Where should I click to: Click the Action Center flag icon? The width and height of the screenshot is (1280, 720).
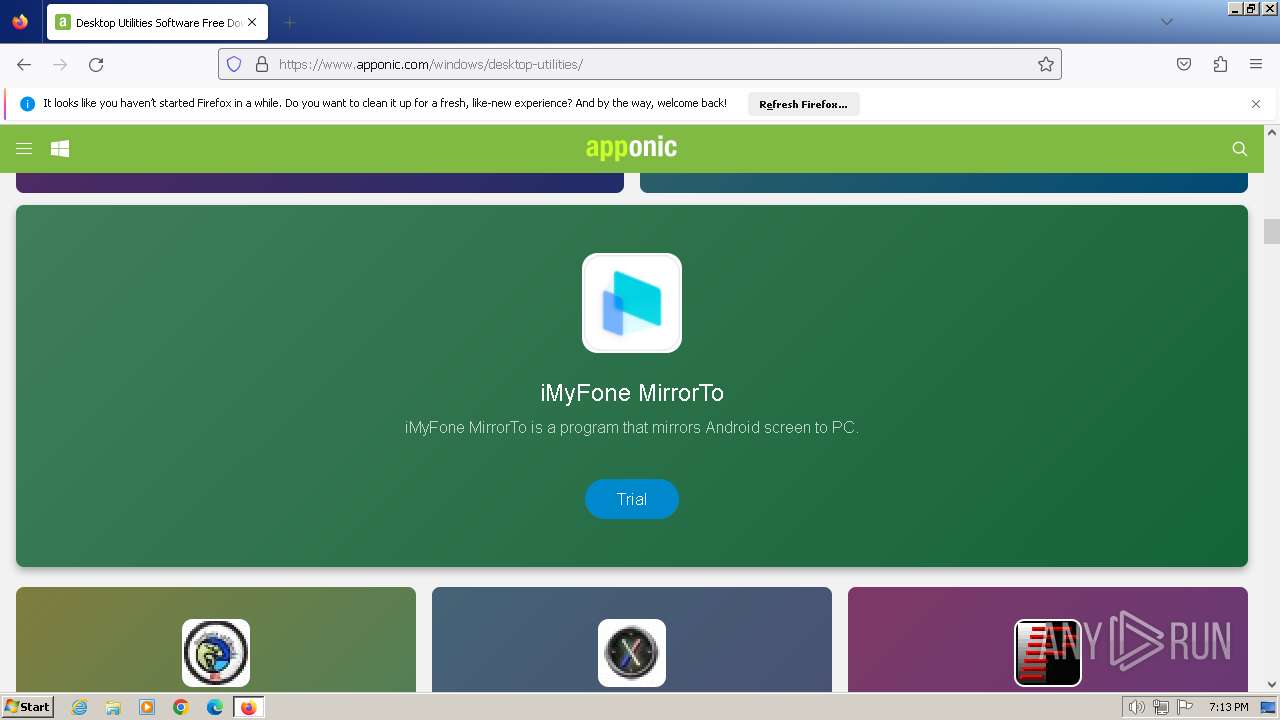[x=1185, y=707]
